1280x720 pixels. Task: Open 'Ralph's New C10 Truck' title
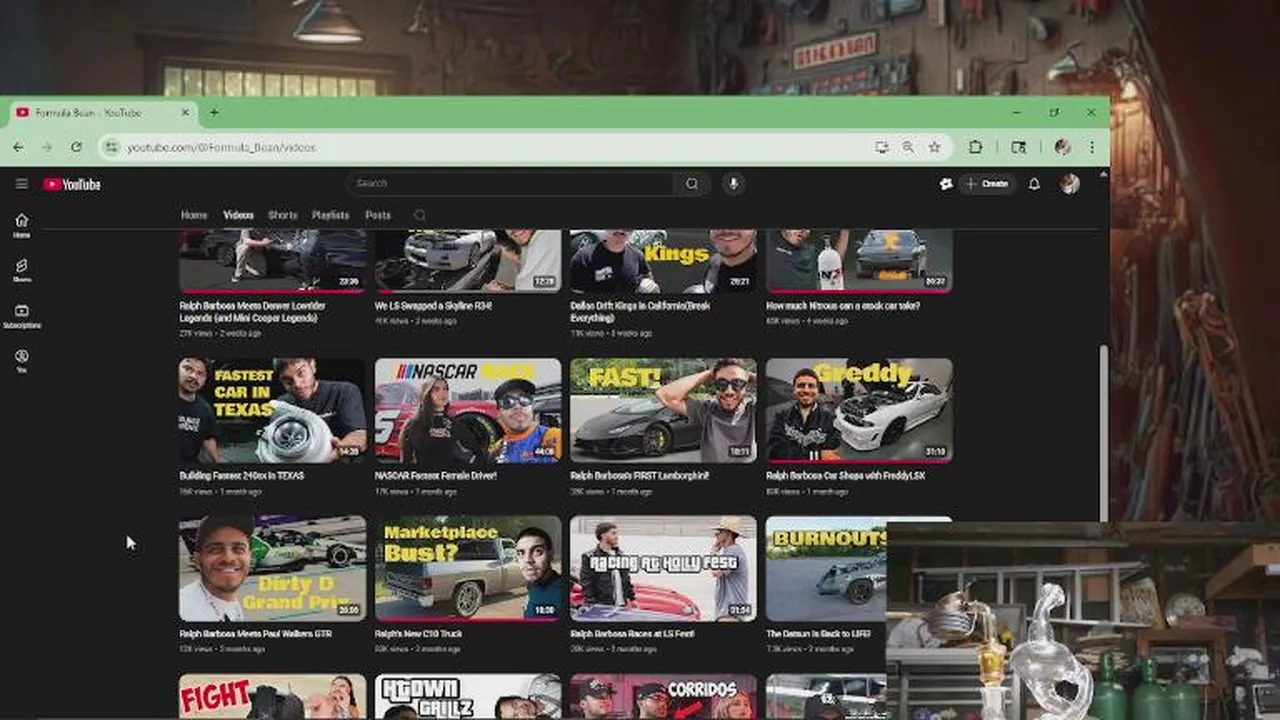(x=418, y=634)
